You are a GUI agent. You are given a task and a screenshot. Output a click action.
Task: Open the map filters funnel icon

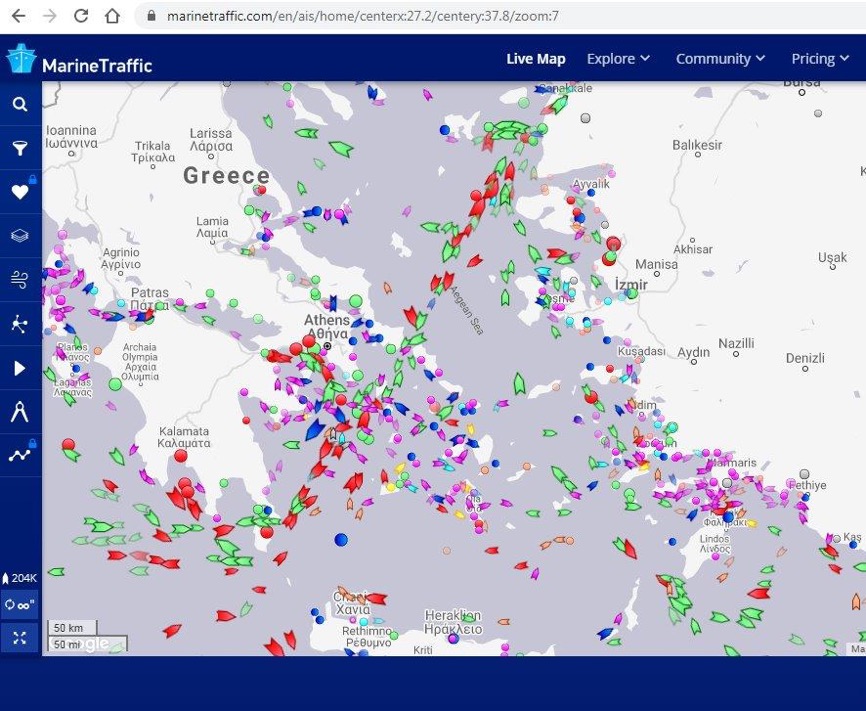pyautogui.click(x=20, y=148)
